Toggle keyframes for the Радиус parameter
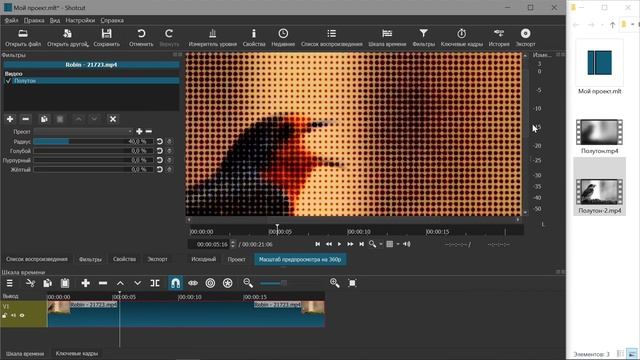This screenshot has width=640, height=360. click(169, 142)
